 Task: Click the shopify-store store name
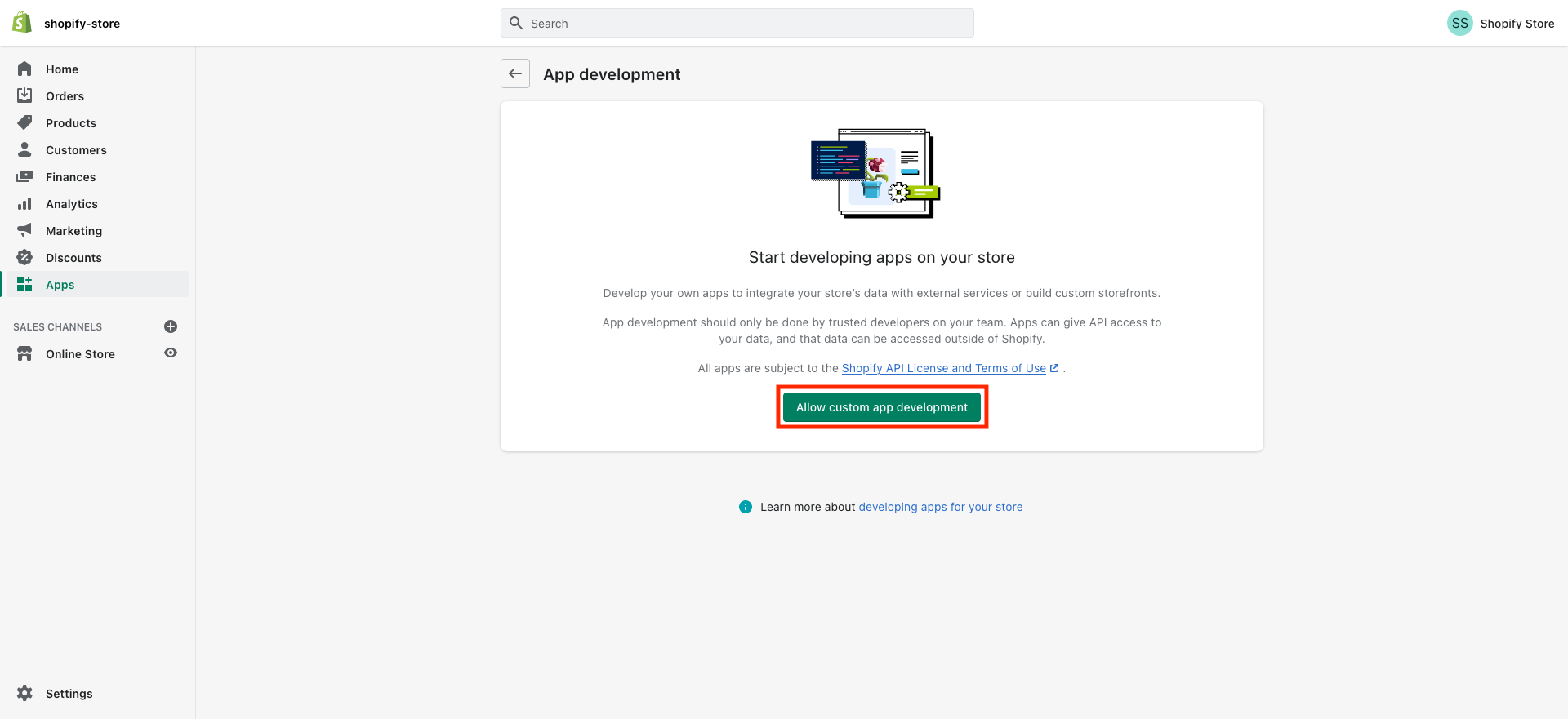pyautogui.click(x=82, y=24)
